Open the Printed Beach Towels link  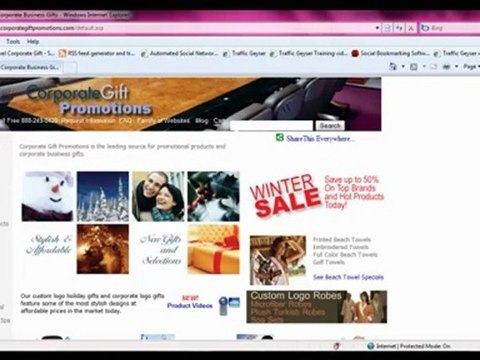click(342, 240)
